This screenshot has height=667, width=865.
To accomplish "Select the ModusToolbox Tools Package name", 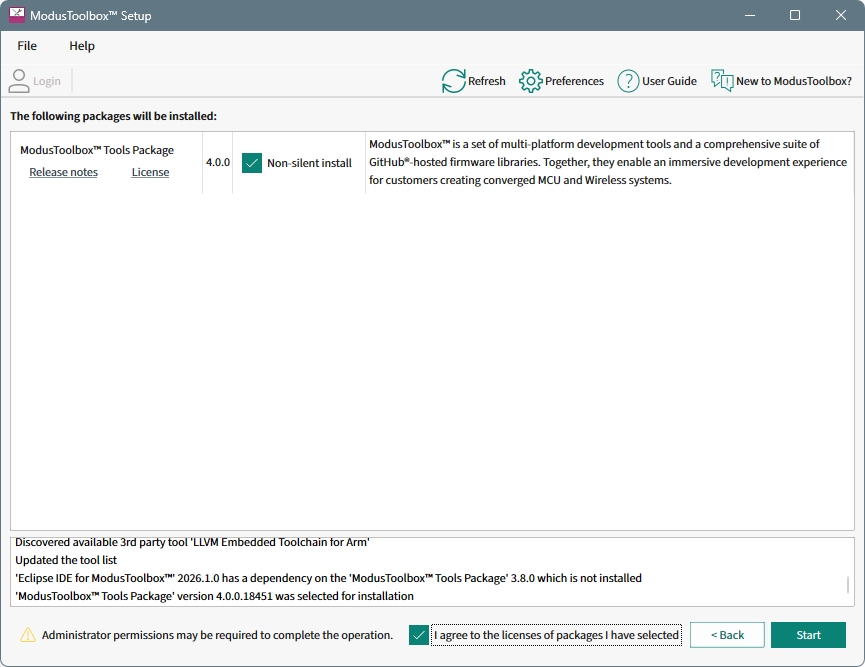I will 97,150.
